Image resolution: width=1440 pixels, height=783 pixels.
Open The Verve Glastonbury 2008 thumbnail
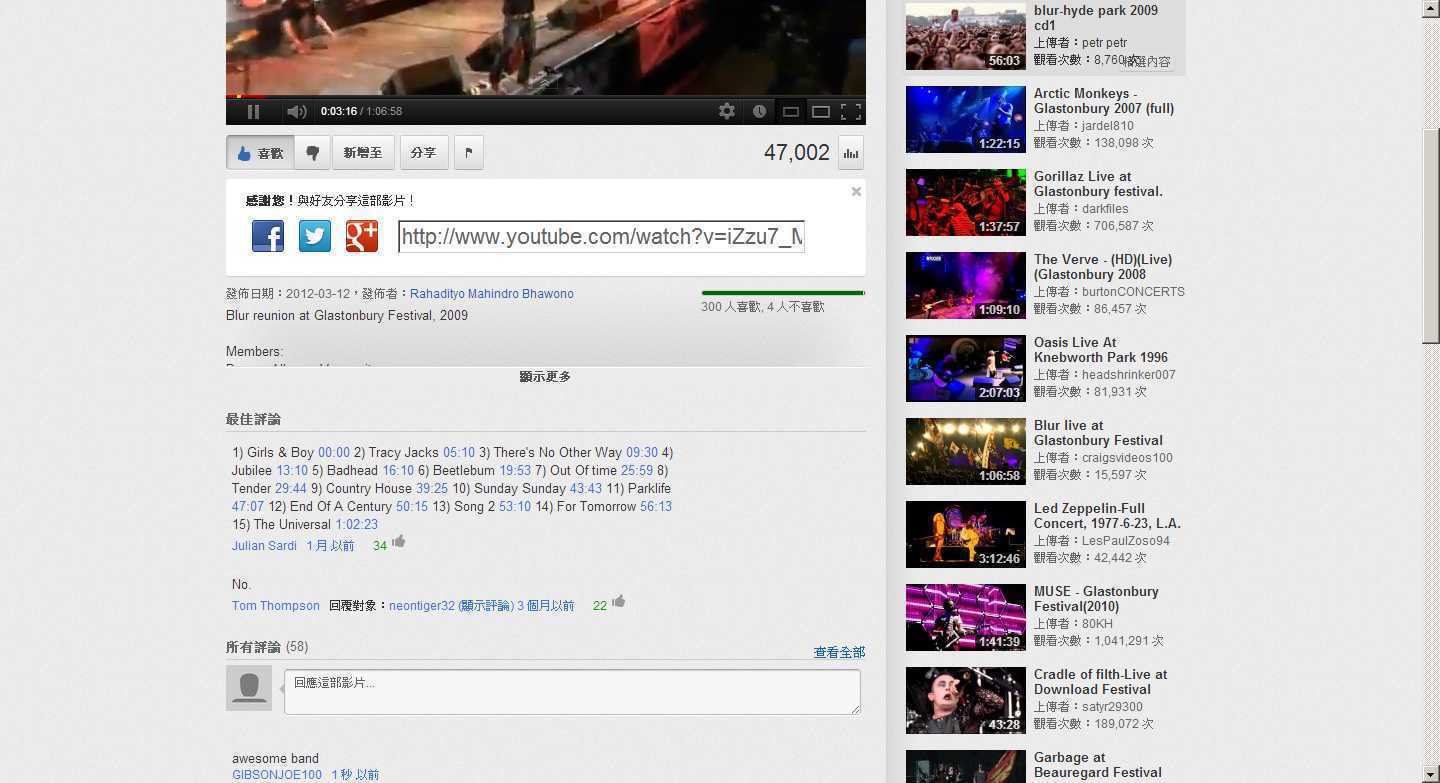(966, 286)
